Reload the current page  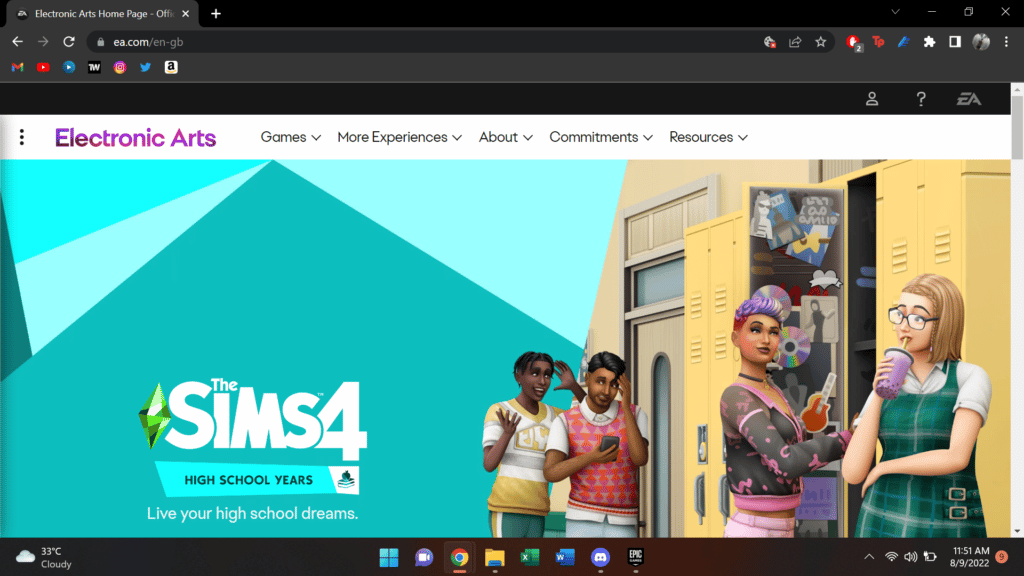tap(68, 41)
